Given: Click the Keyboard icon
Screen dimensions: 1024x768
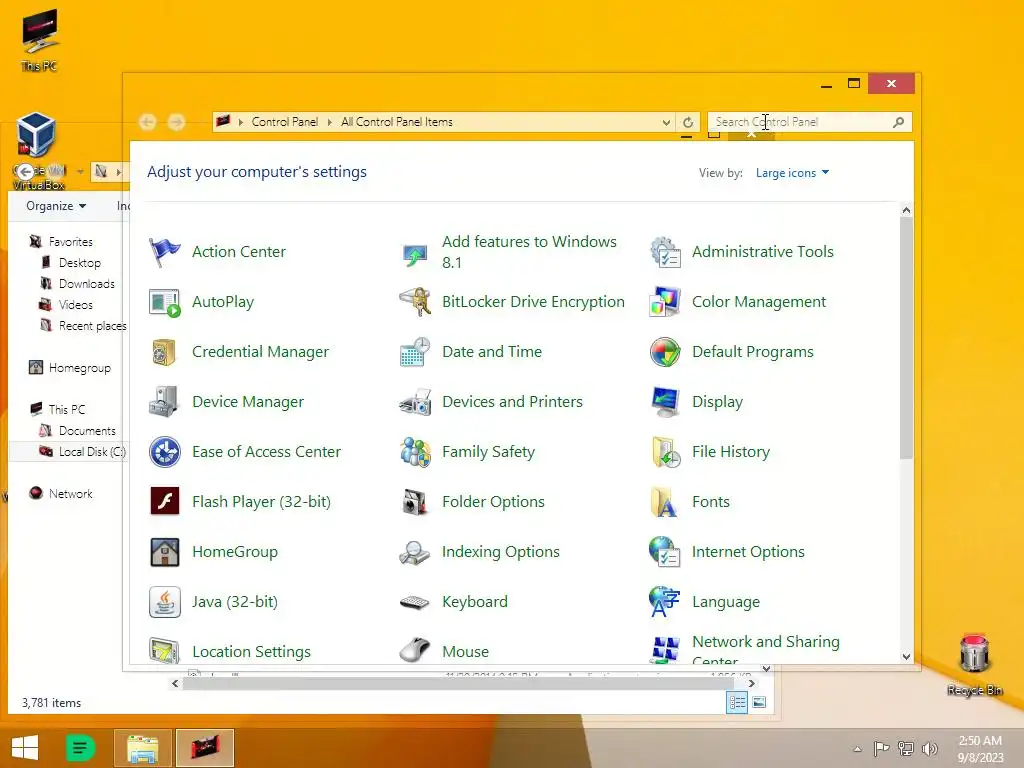Looking at the screenshot, I should pos(415,602).
